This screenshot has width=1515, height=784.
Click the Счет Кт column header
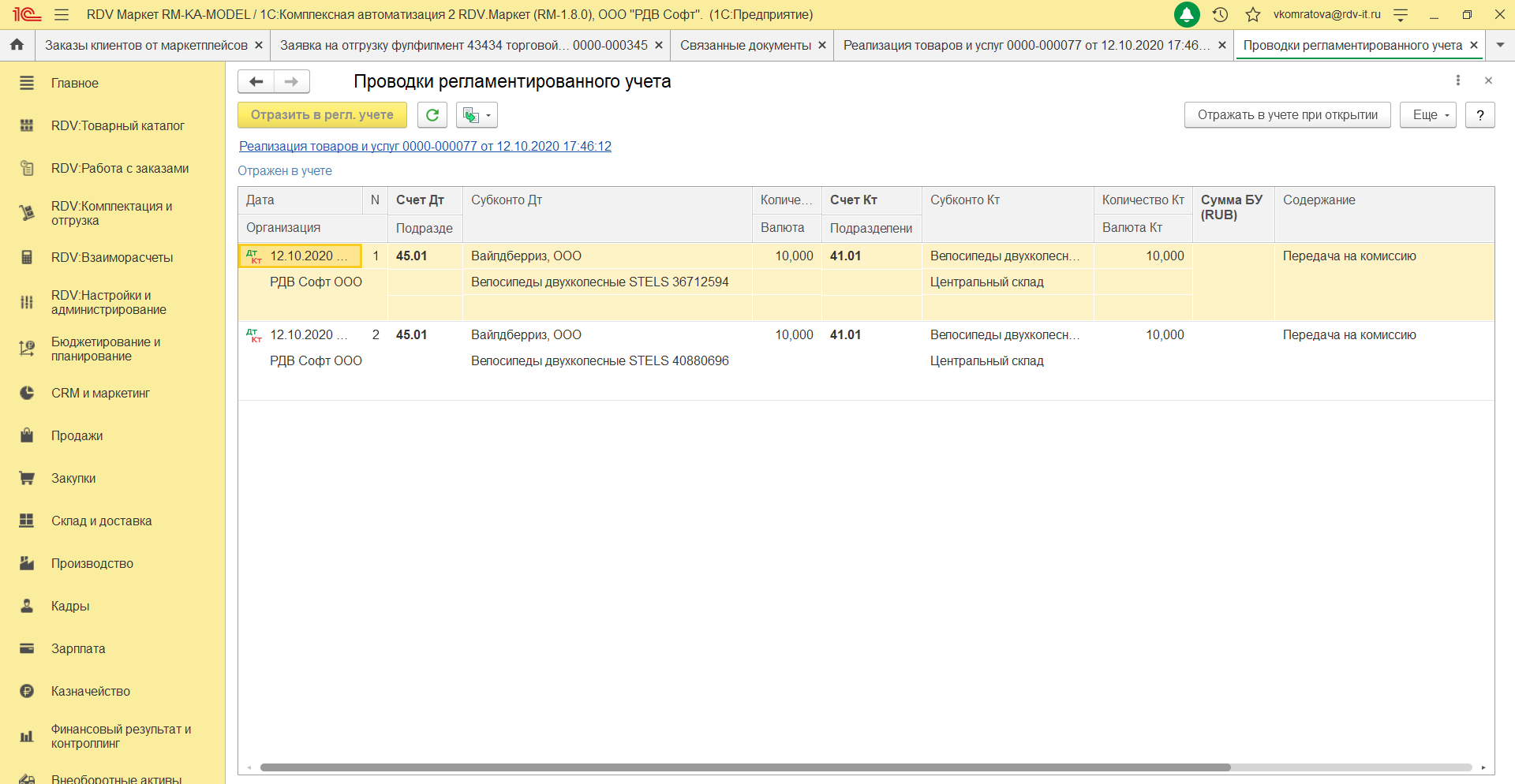coord(872,200)
